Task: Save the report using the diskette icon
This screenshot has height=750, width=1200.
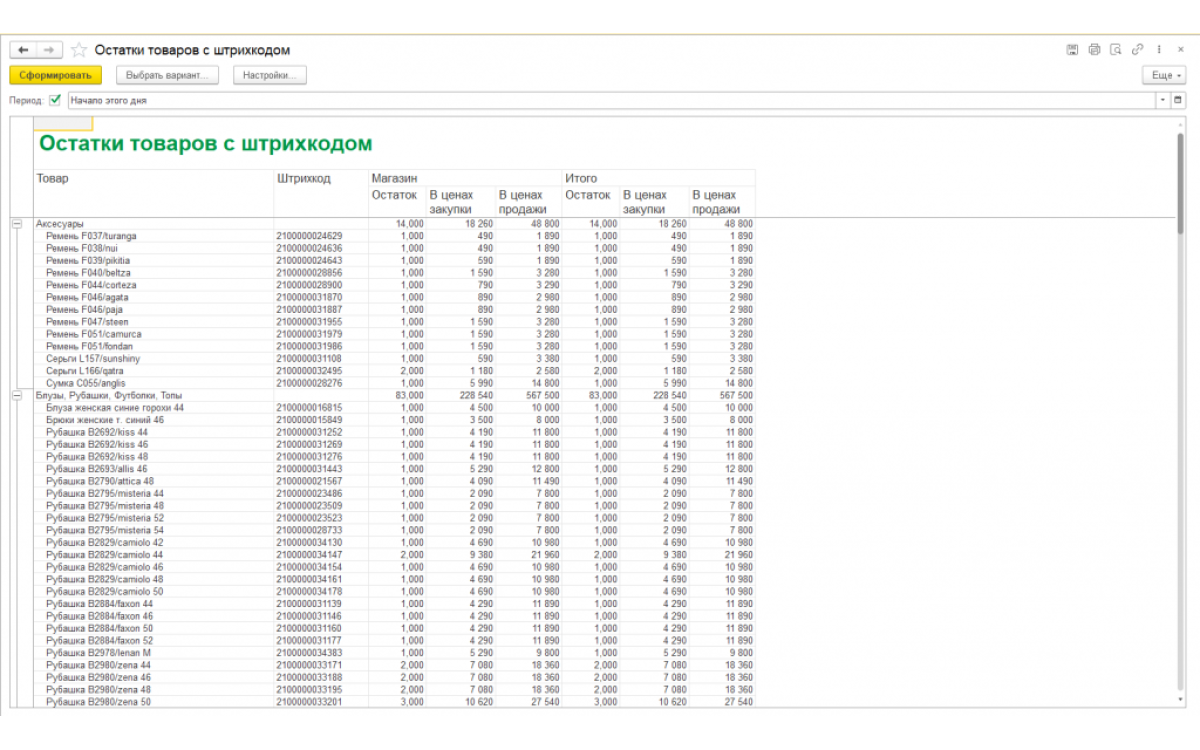Action: (1072, 50)
